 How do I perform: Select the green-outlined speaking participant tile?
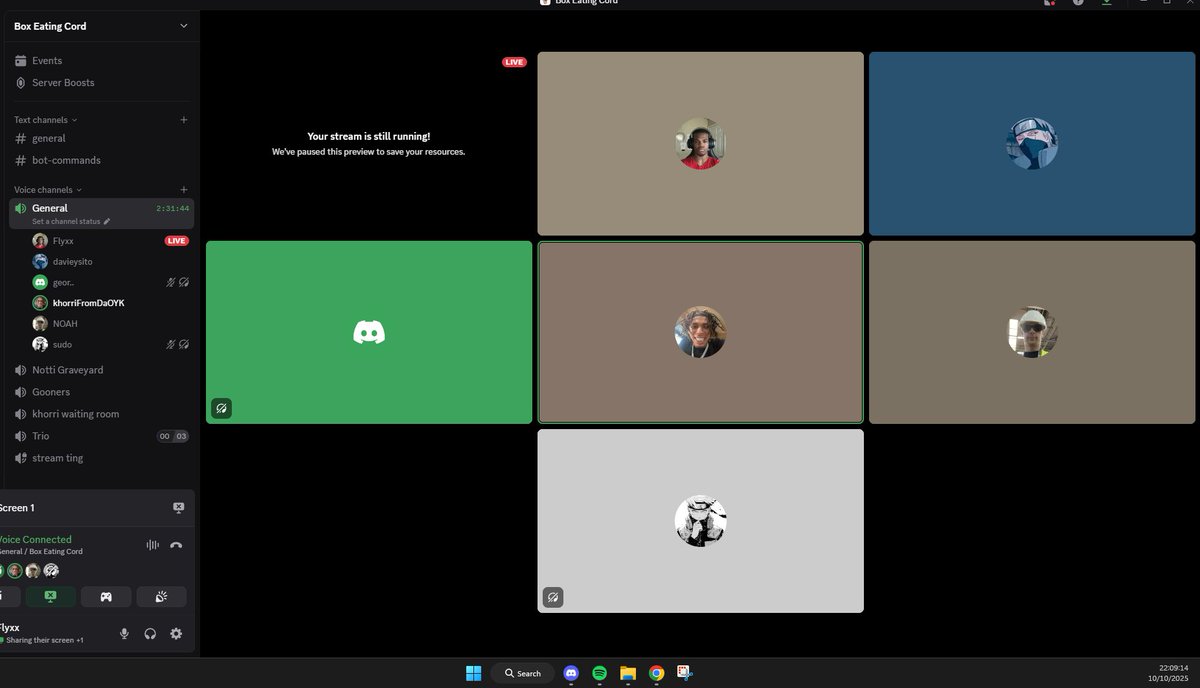(700, 332)
